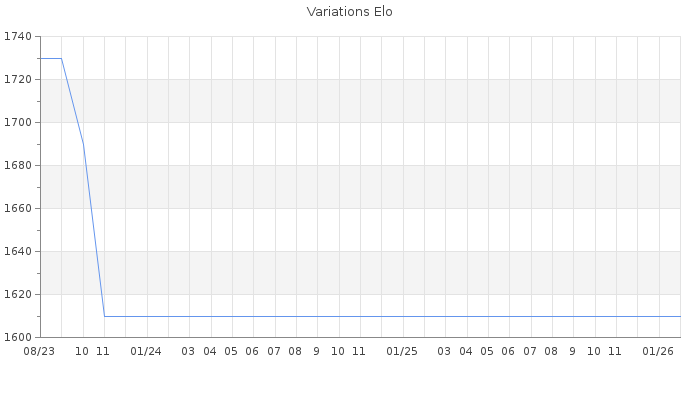Click the 01/24 x-axis date label
The image size is (700, 400).
pyautogui.click(x=146, y=352)
